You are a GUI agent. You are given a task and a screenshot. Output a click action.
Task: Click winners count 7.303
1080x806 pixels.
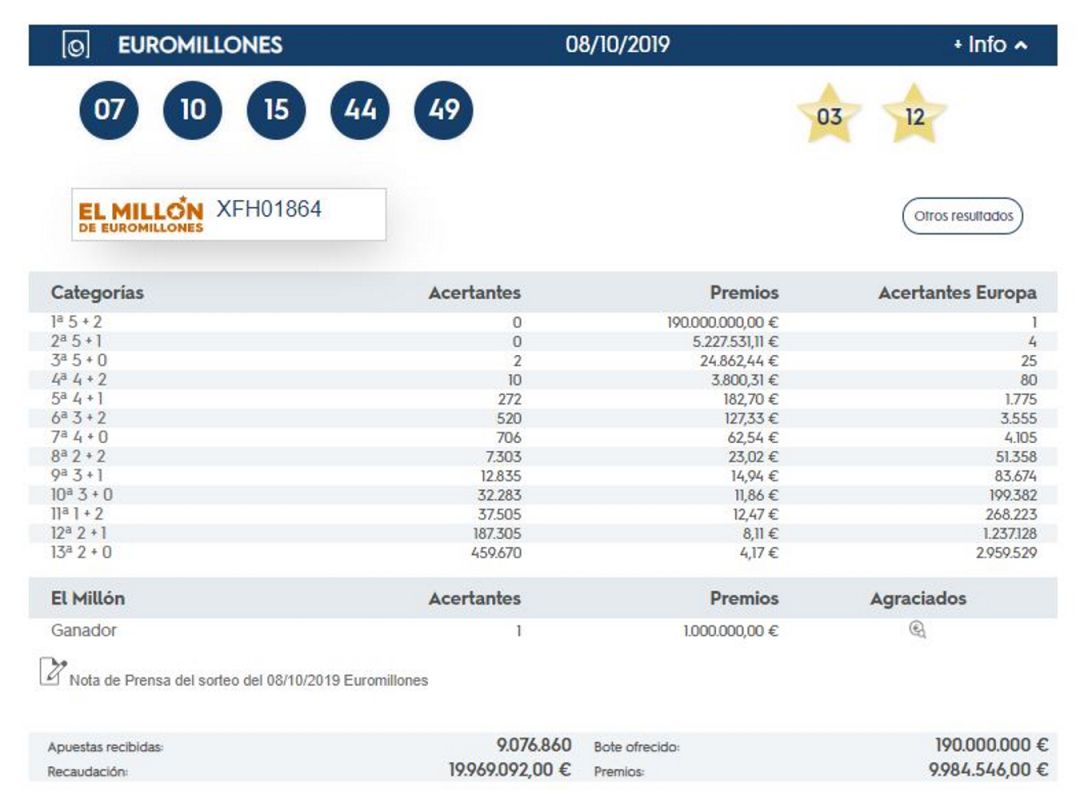point(503,457)
